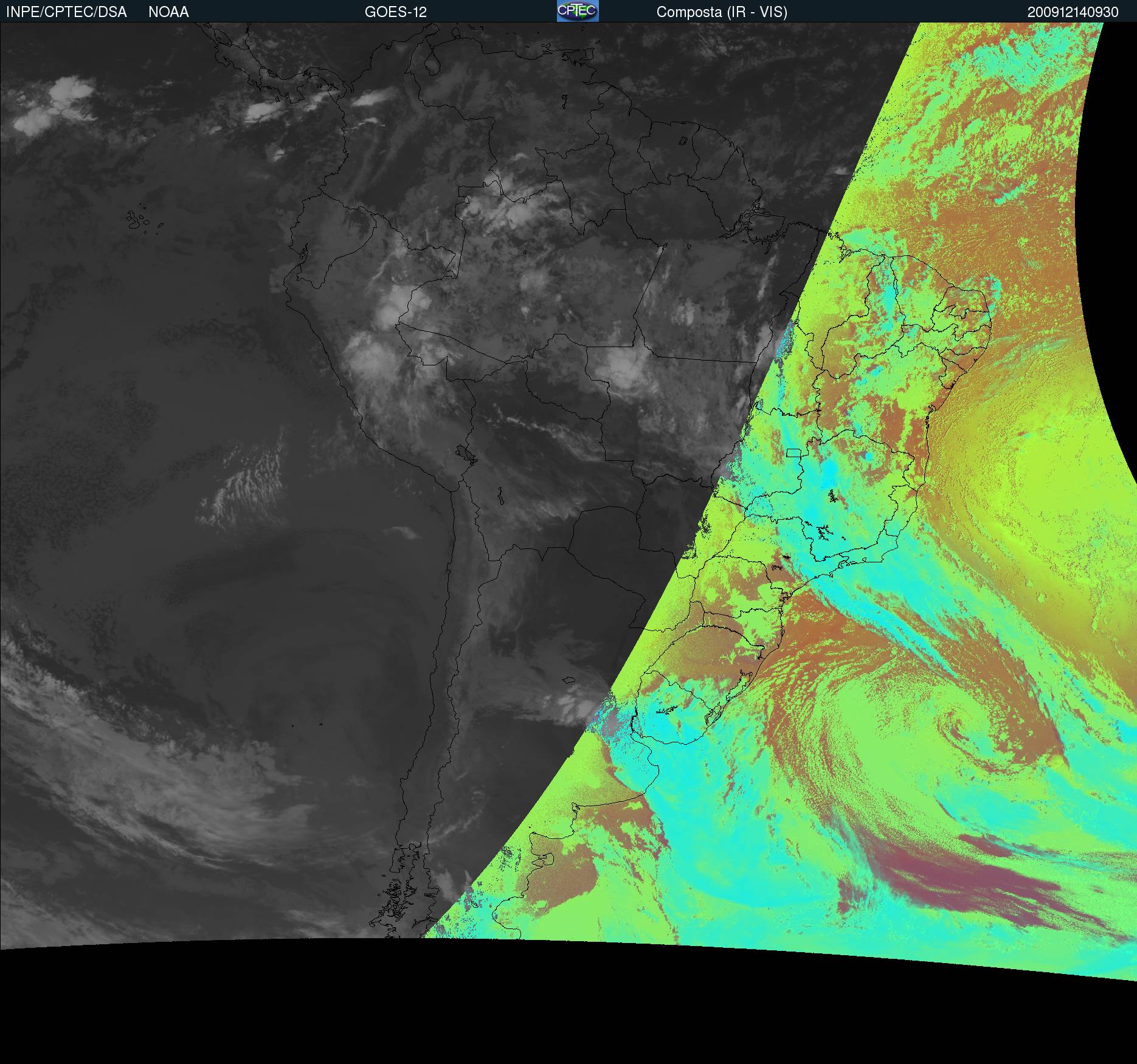Click the CPTEC logo in header

(578, 11)
